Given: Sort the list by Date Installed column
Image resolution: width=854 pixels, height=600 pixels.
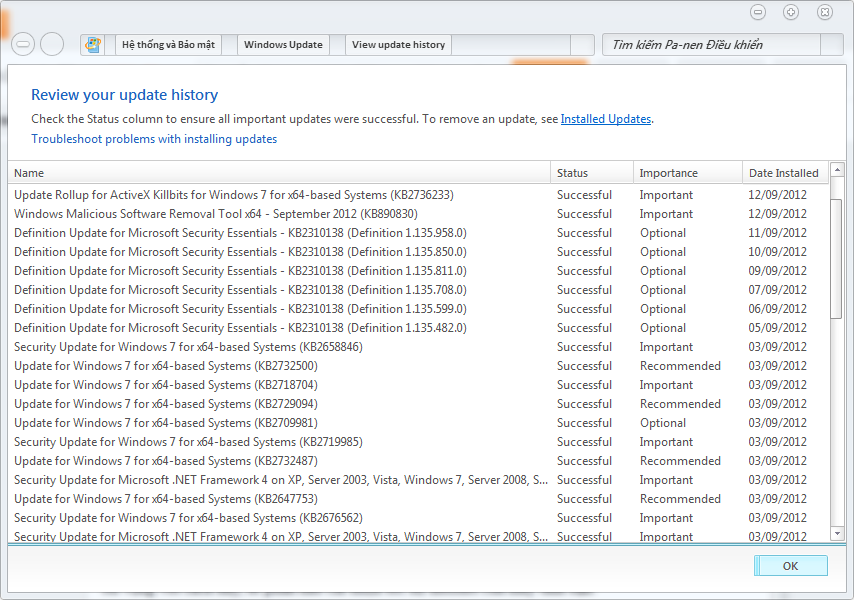Looking at the screenshot, I should pyautogui.click(x=783, y=173).
